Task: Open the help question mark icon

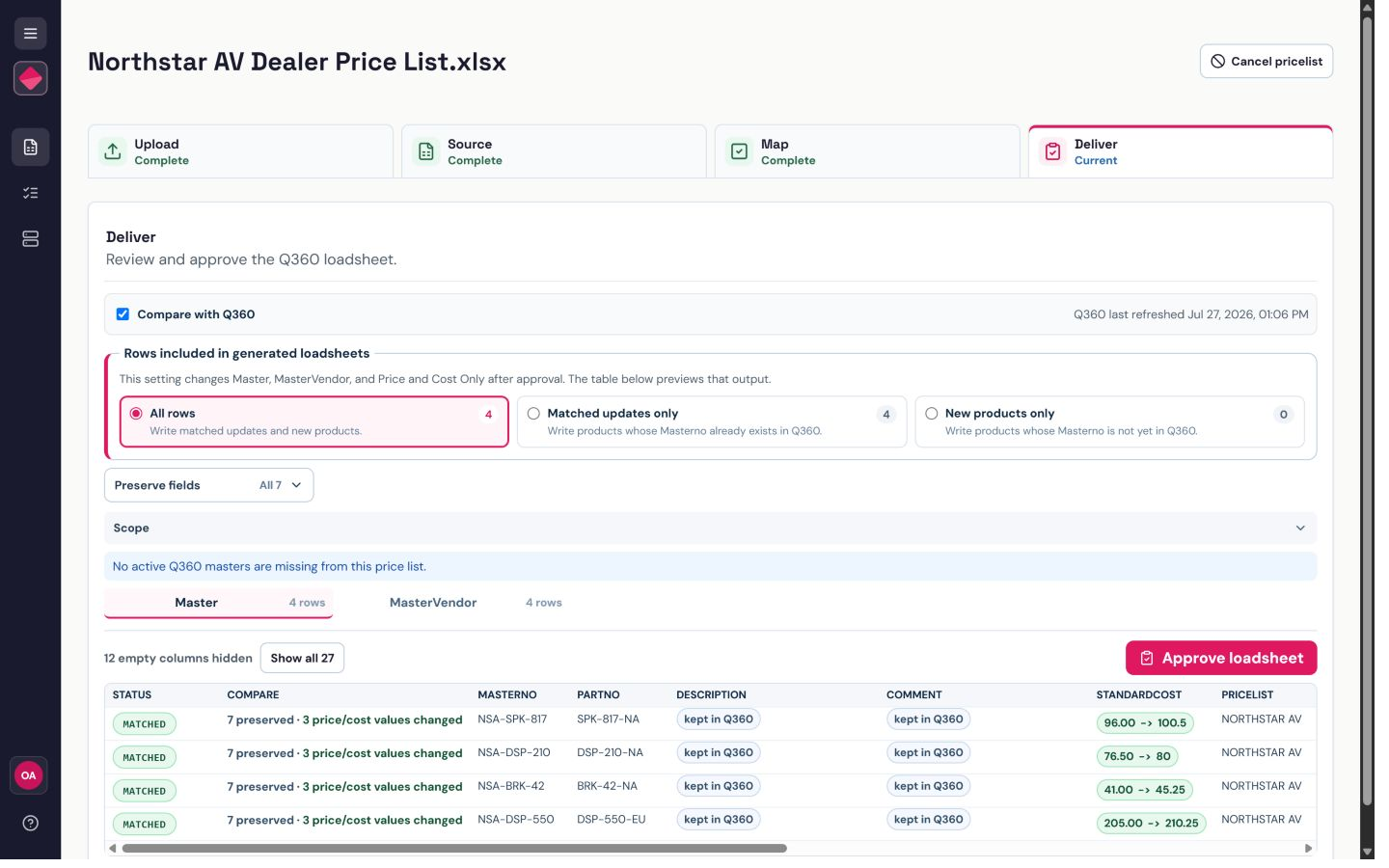Action: coord(30,824)
